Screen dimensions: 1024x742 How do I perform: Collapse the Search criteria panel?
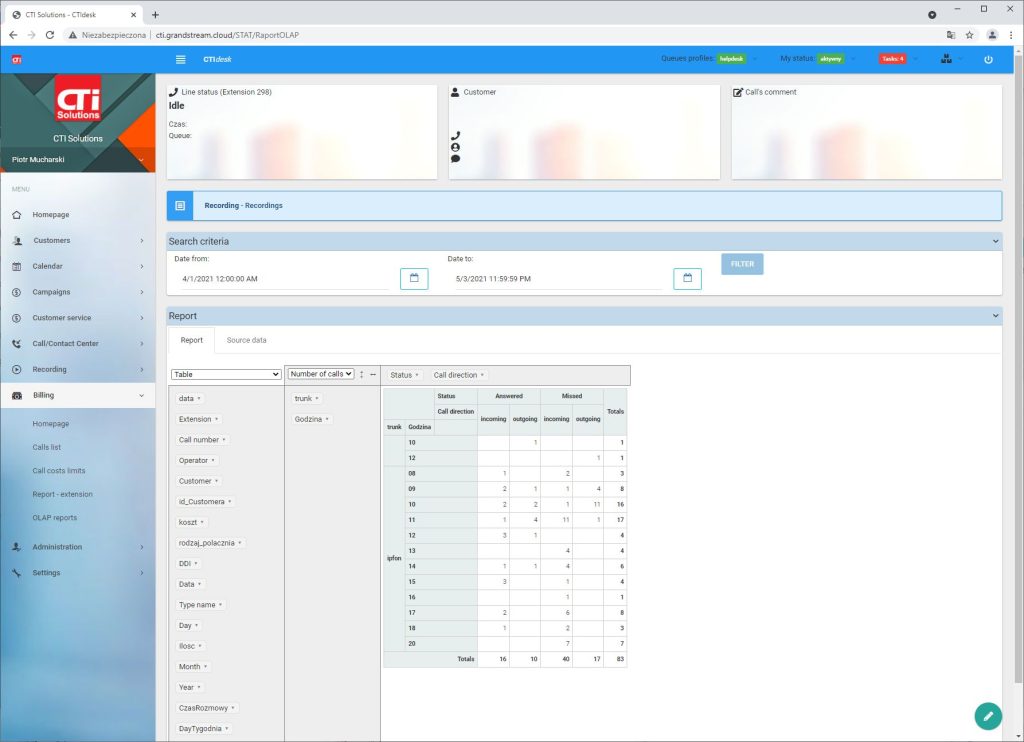point(994,241)
